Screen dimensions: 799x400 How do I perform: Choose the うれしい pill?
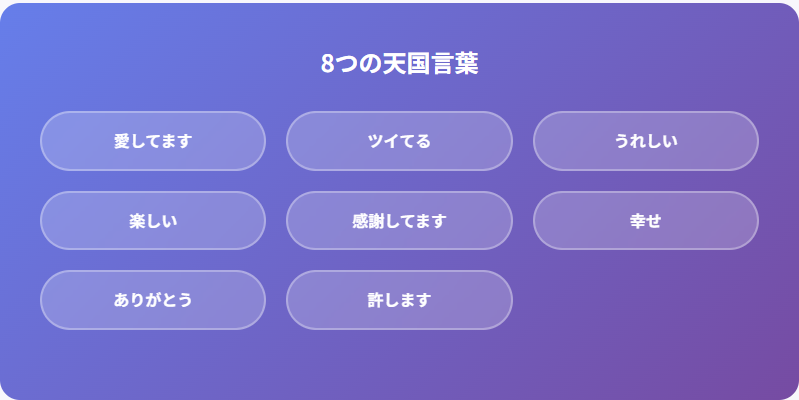pos(646,141)
